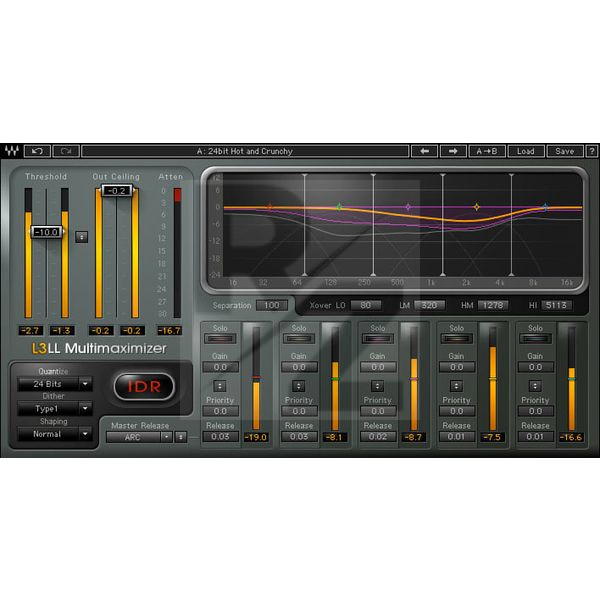Image resolution: width=600 pixels, height=600 pixels.
Task: Open the Master Release ARC dropdown
Action: pos(139,437)
